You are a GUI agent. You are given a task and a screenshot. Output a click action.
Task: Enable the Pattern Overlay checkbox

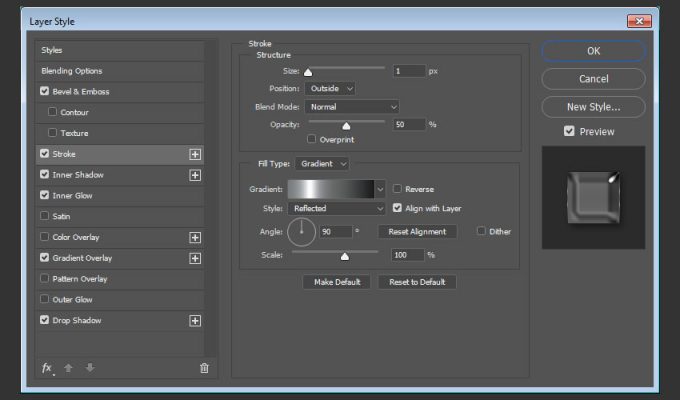pos(44,278)
